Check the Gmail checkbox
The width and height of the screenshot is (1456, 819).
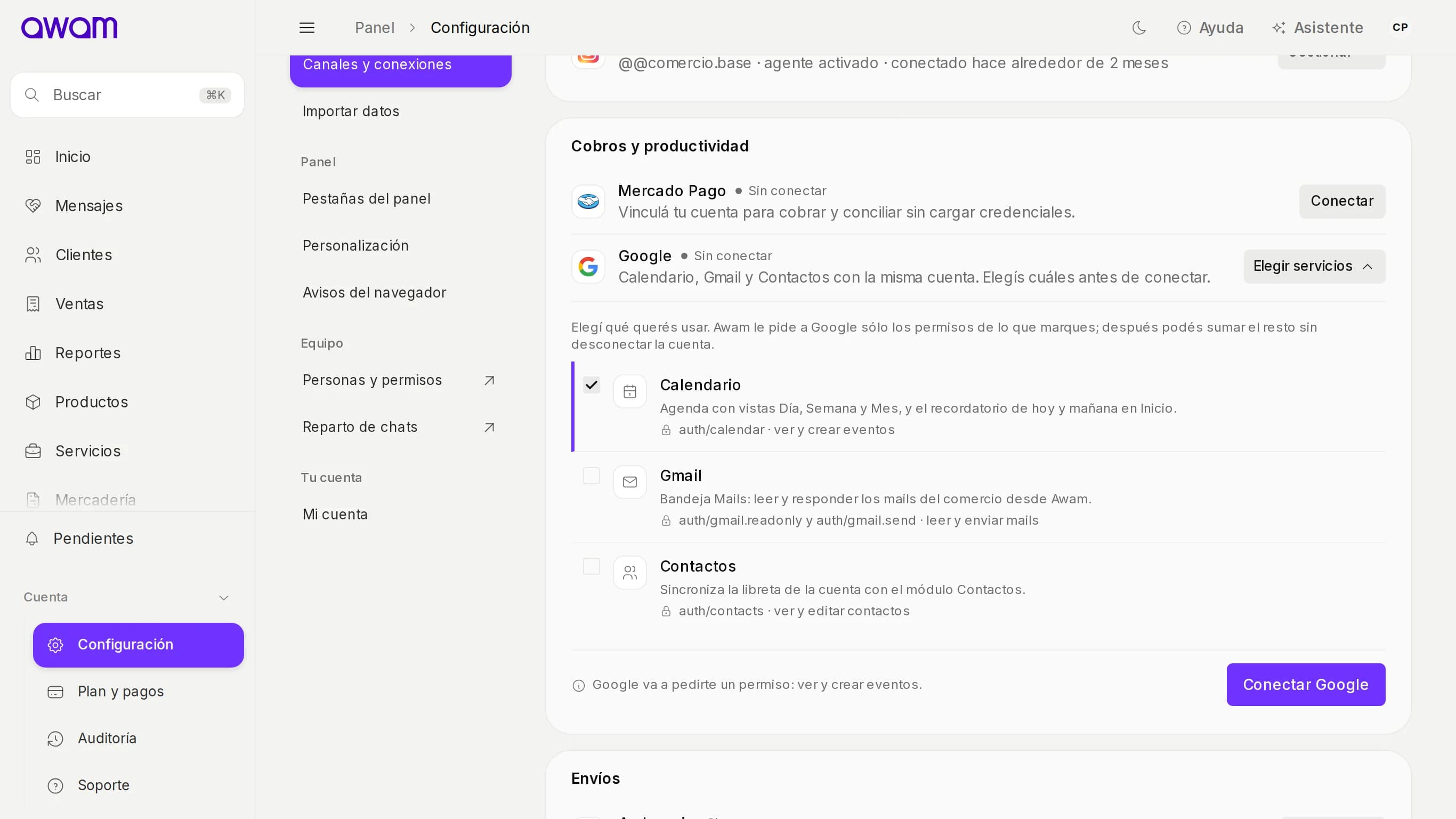pos(591,476)
